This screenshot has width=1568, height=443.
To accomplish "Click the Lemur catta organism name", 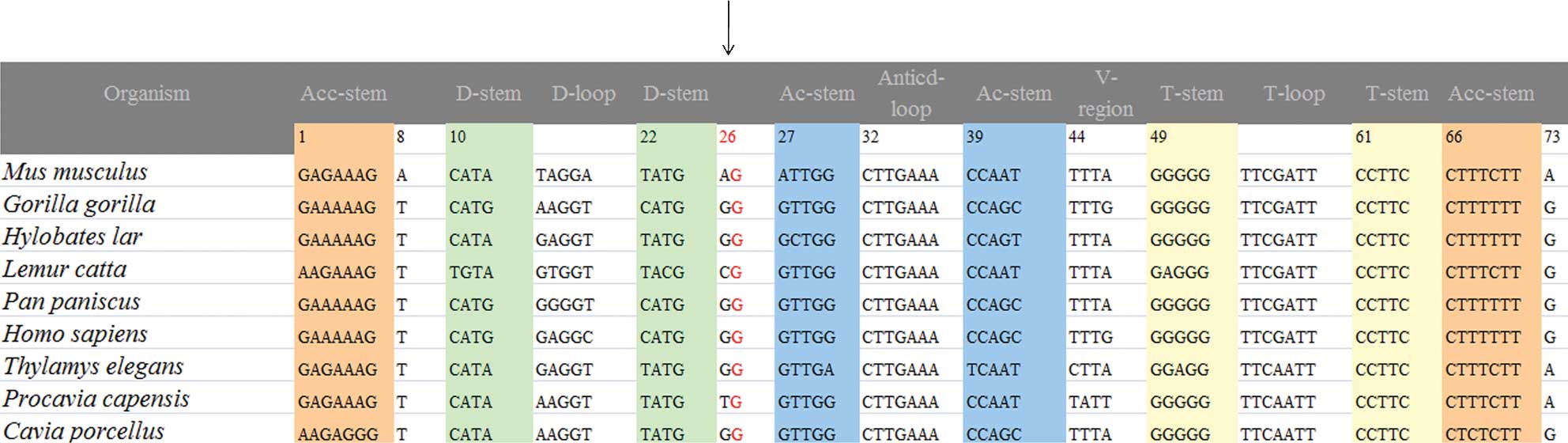I will [65, 270].
